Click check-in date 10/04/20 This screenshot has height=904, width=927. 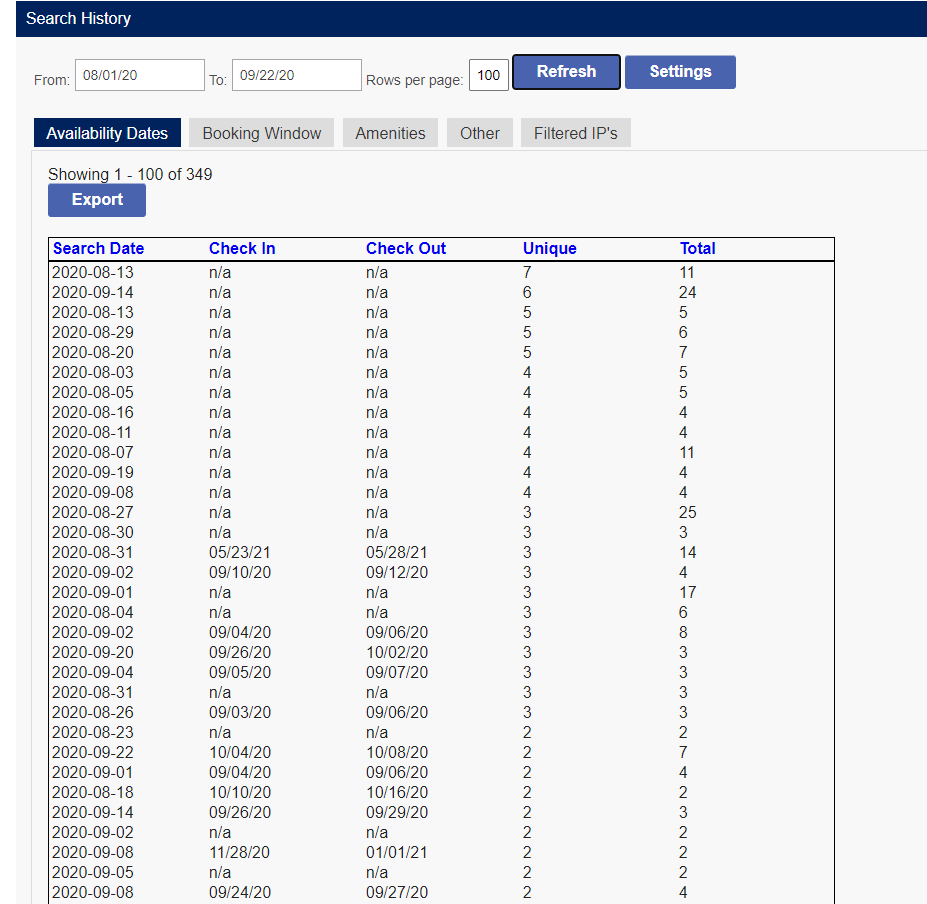[240, 752]
